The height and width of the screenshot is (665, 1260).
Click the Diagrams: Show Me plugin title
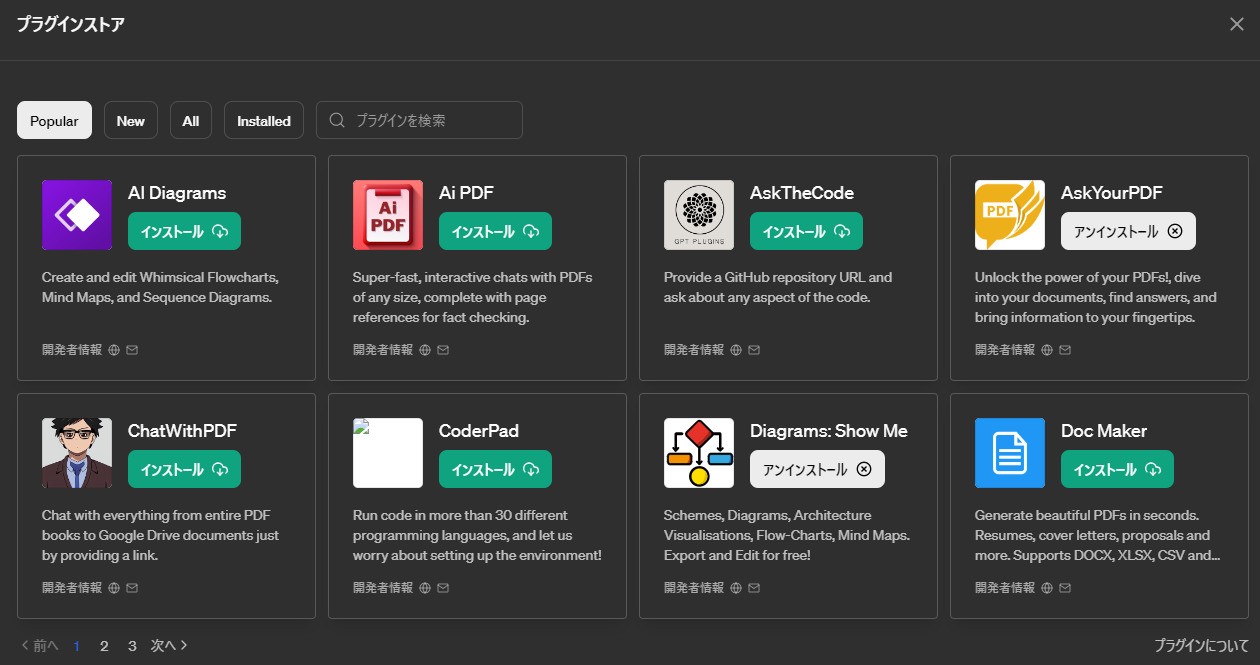click(x=829, y=431)
